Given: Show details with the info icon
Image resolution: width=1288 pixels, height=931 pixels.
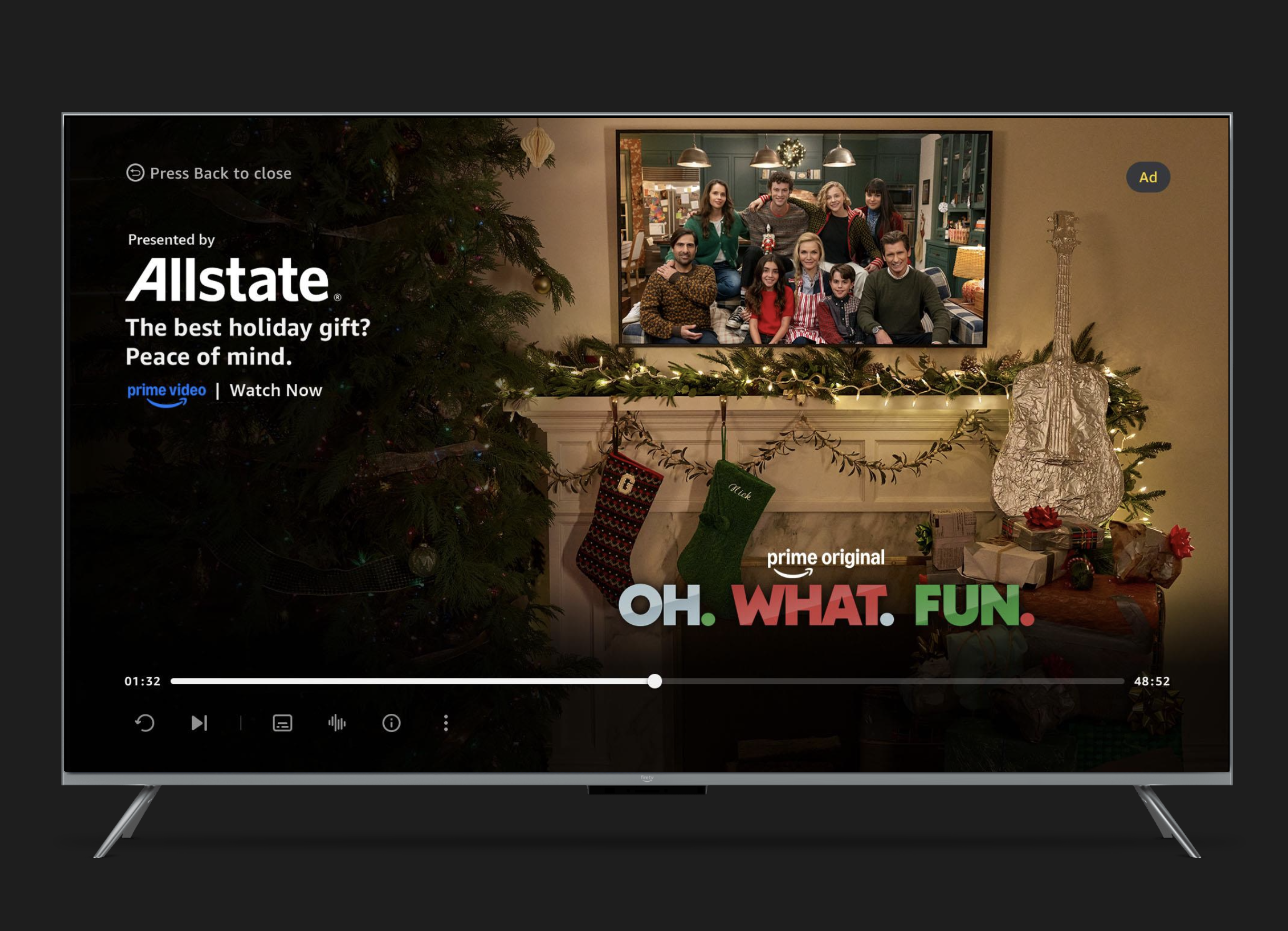Looking at the screenshot, I should 391,723.
